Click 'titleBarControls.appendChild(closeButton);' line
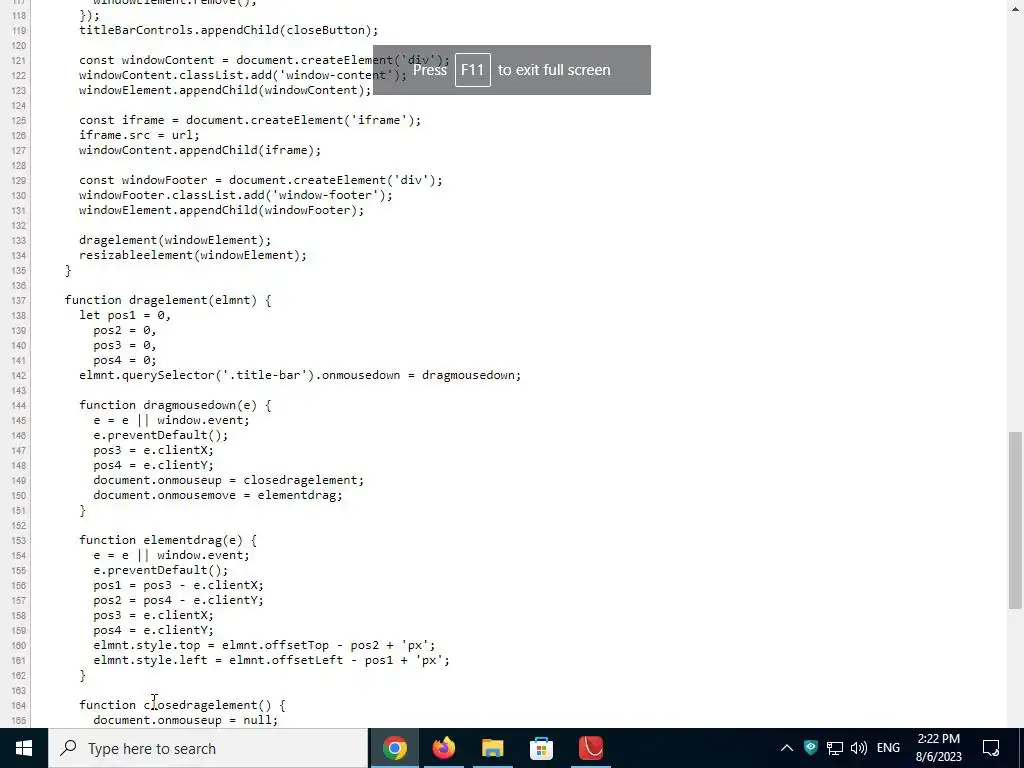Viewport: 1024px width, 768px height. tap(229, 30)
